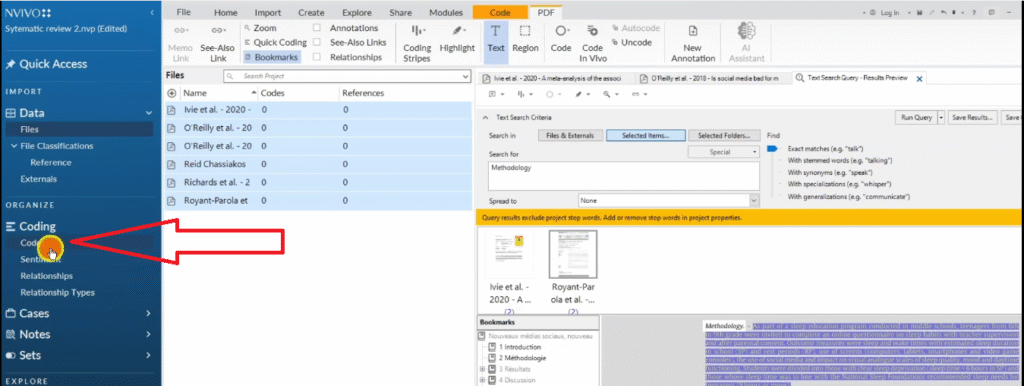Open Relationship Types in navigation
The image size is (1024, 386).
(x=57, y=293)
